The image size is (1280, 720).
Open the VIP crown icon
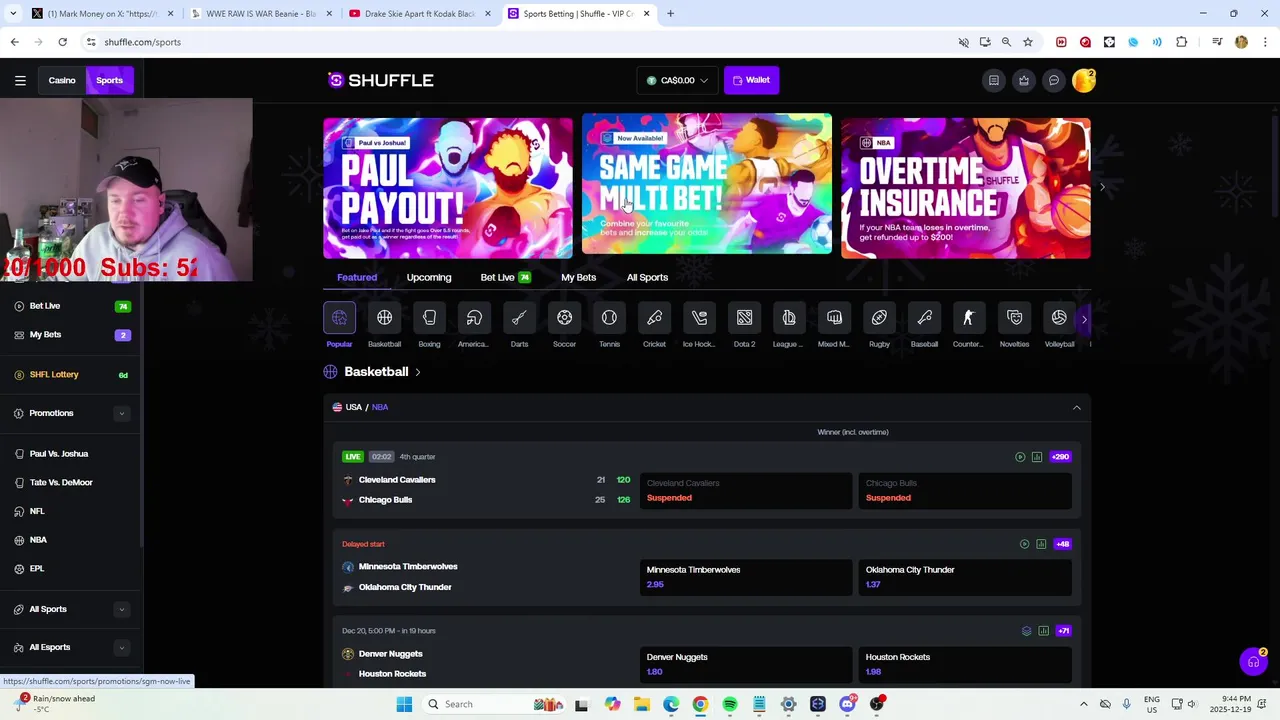pyautogui.click(x=1023, y=80)
